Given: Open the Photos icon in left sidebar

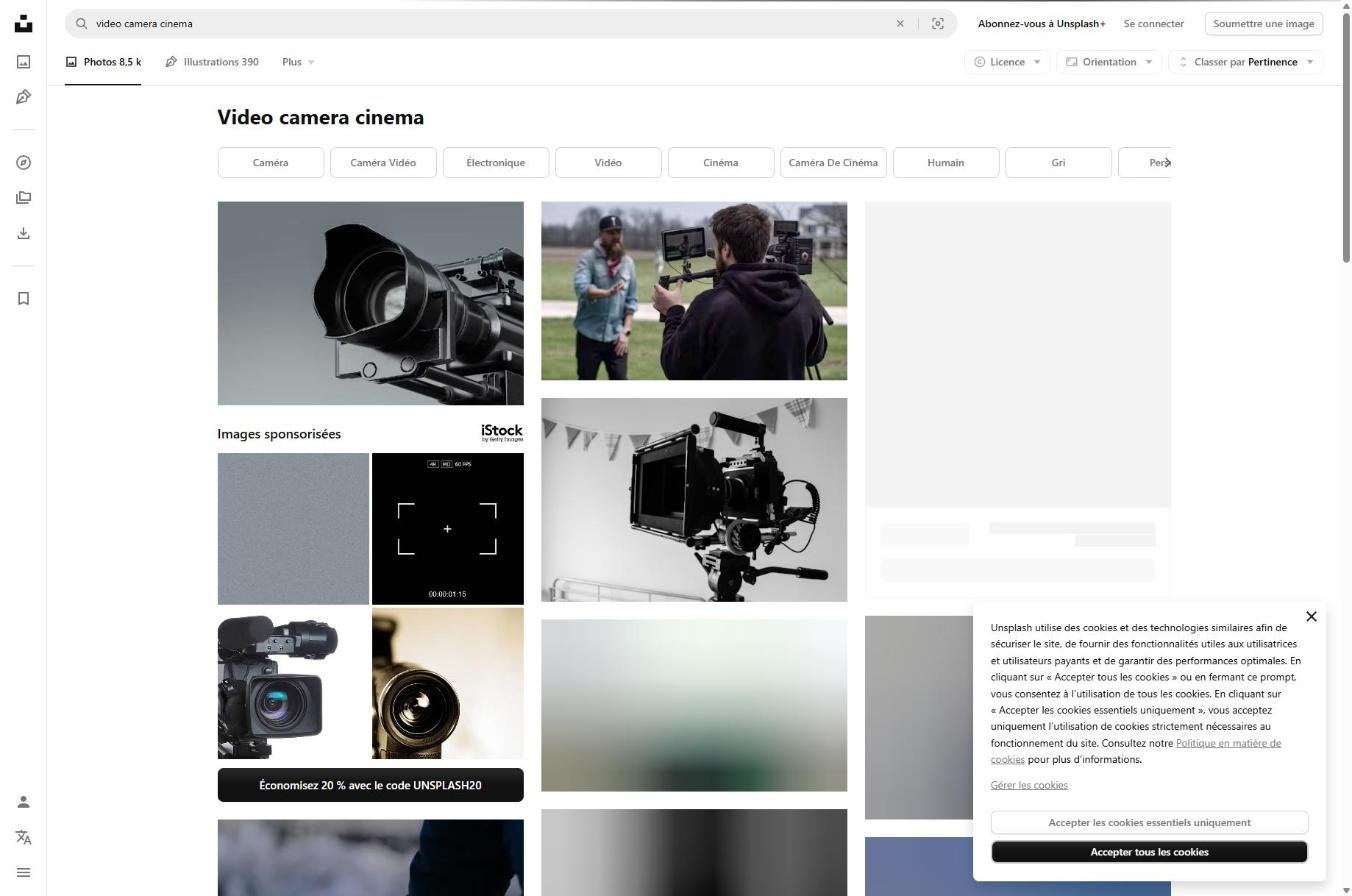Looking at the screenshot, I should click(x=23, y=62).
